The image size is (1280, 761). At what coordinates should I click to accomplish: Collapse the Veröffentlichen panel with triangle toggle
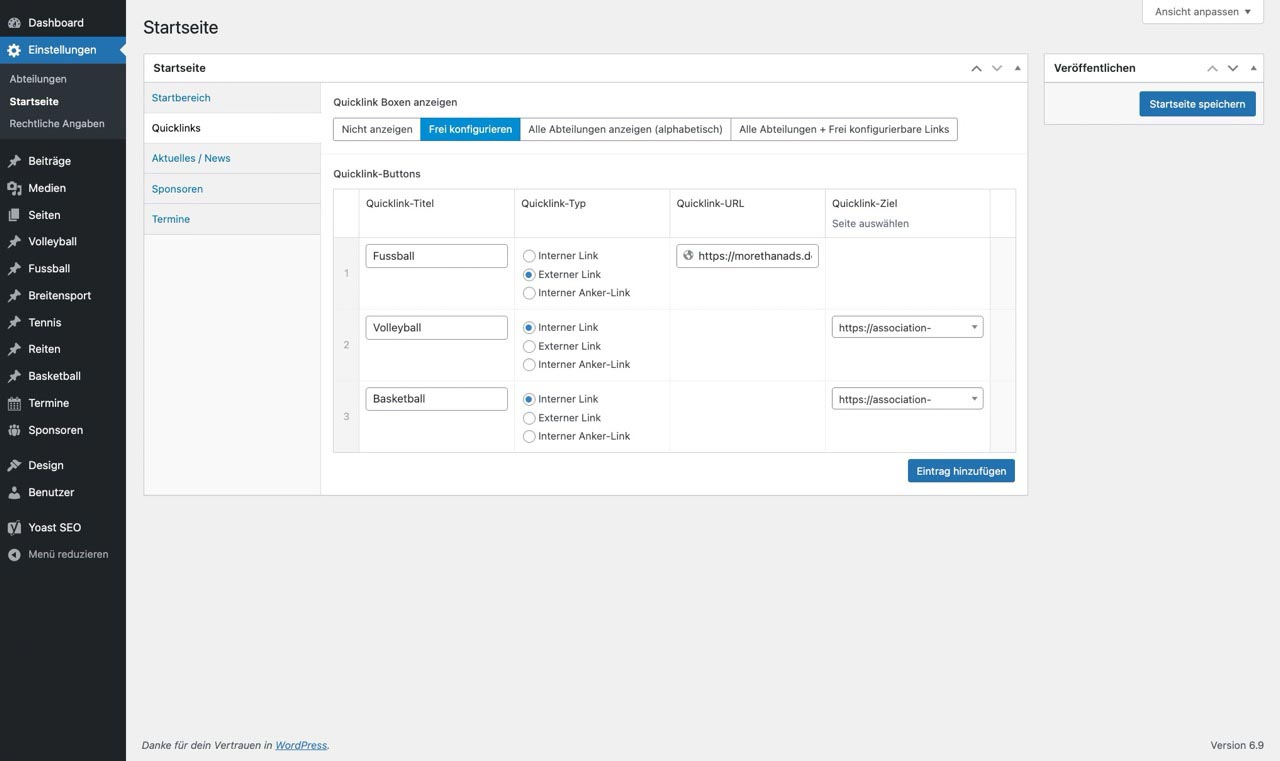(x=1253, y=68)
